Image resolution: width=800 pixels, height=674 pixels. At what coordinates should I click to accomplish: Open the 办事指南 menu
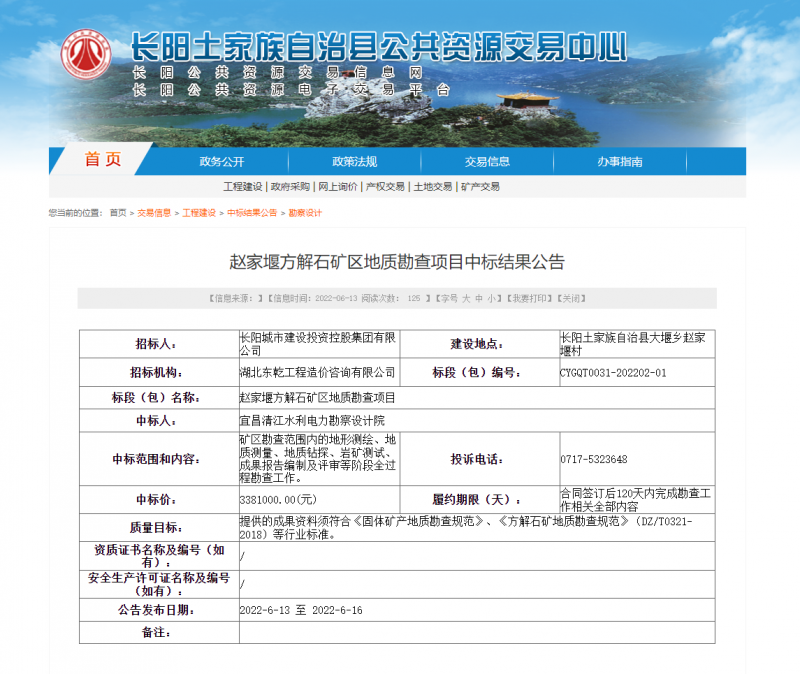pyautogui.click(x=619, y=162)
